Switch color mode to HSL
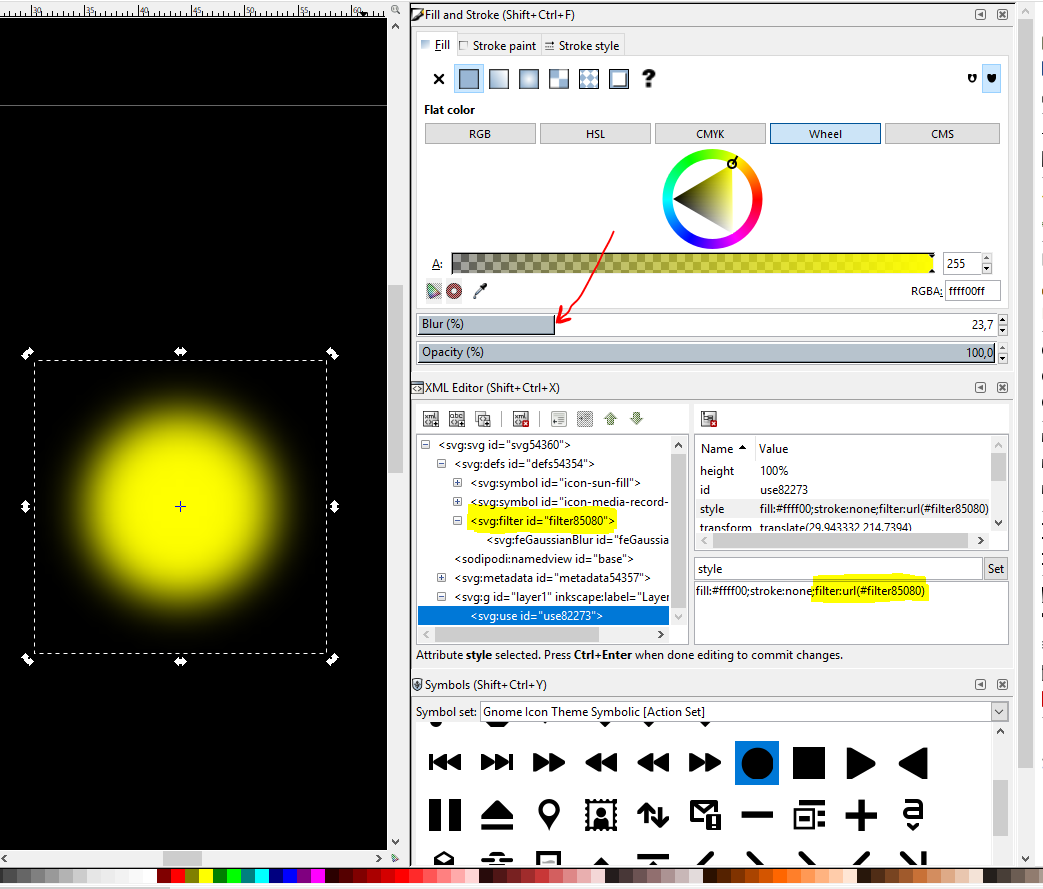This screenshot has height=889, width=1043. [x=595, y=134]
